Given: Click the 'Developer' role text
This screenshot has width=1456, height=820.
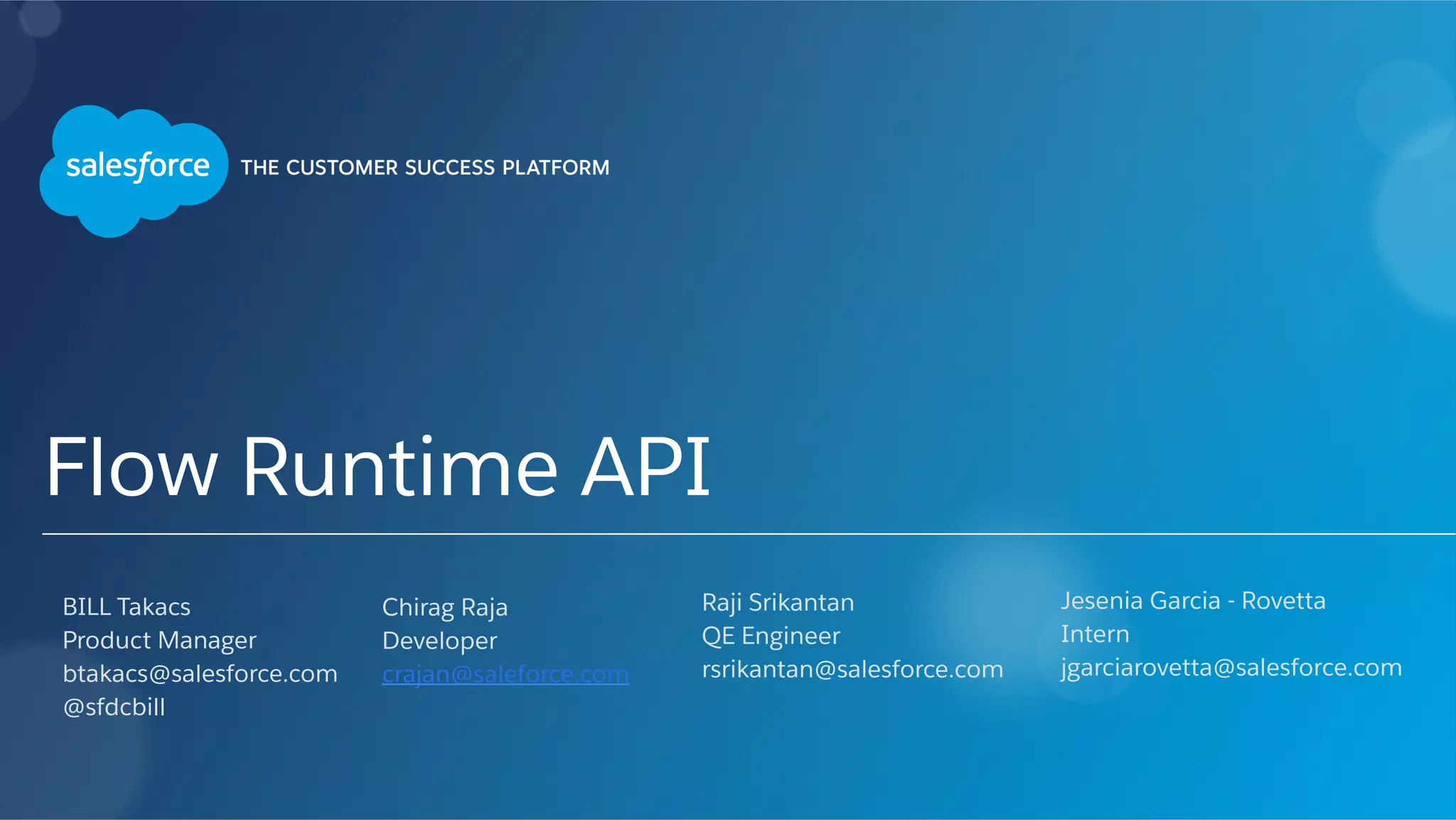Looking at the screenshot, I should pos(439,641).
